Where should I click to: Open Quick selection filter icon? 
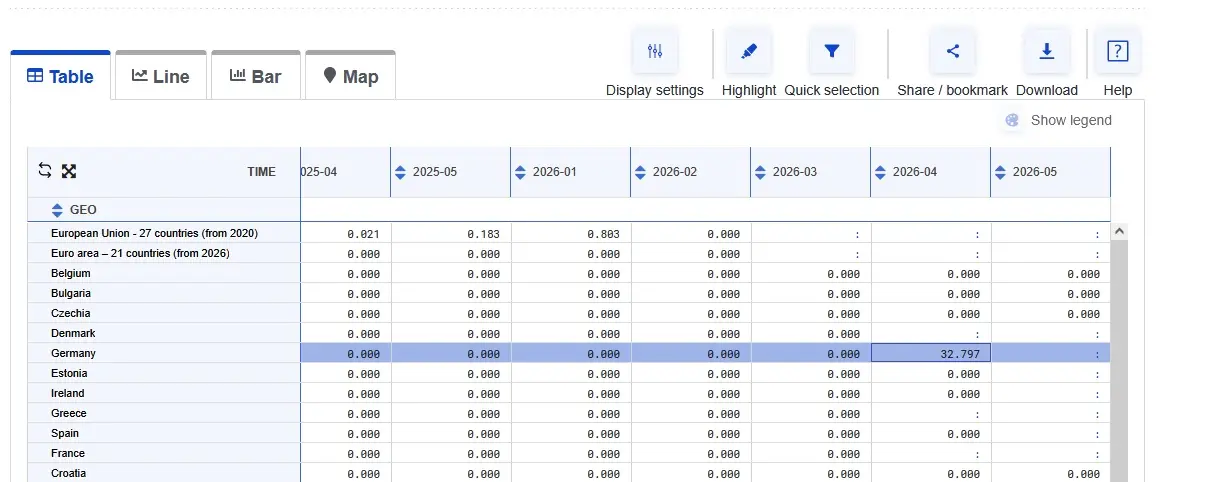(831, 52)
